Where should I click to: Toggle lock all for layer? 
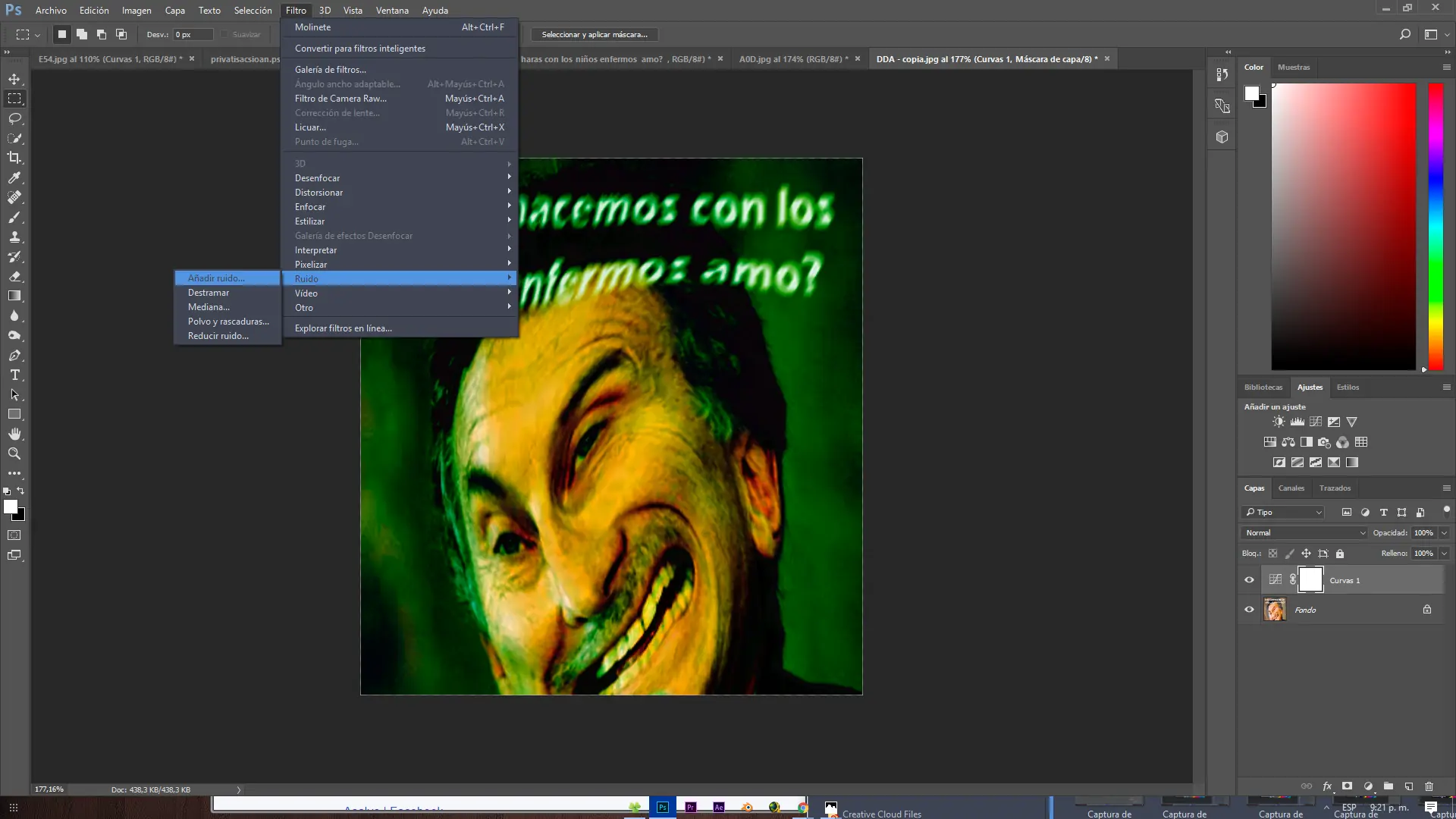(x=1340, y=554)
